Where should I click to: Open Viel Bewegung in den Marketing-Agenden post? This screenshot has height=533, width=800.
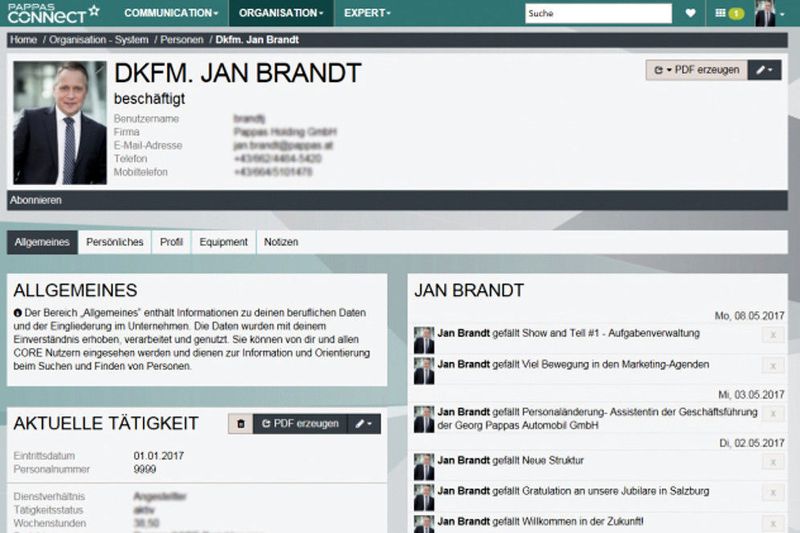[615, 364]
